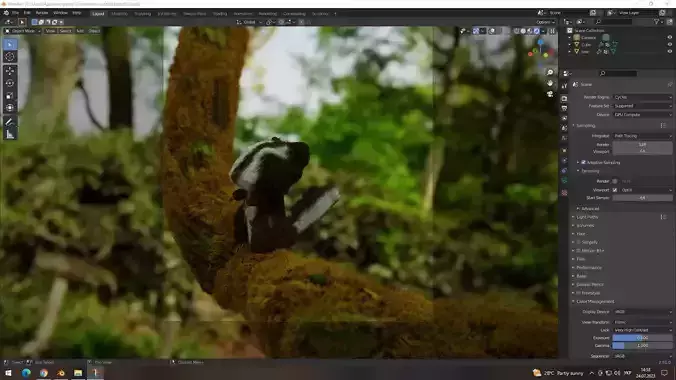Click the Exposure slider
The image size is (676, 380).
click(x=642, y=338)
